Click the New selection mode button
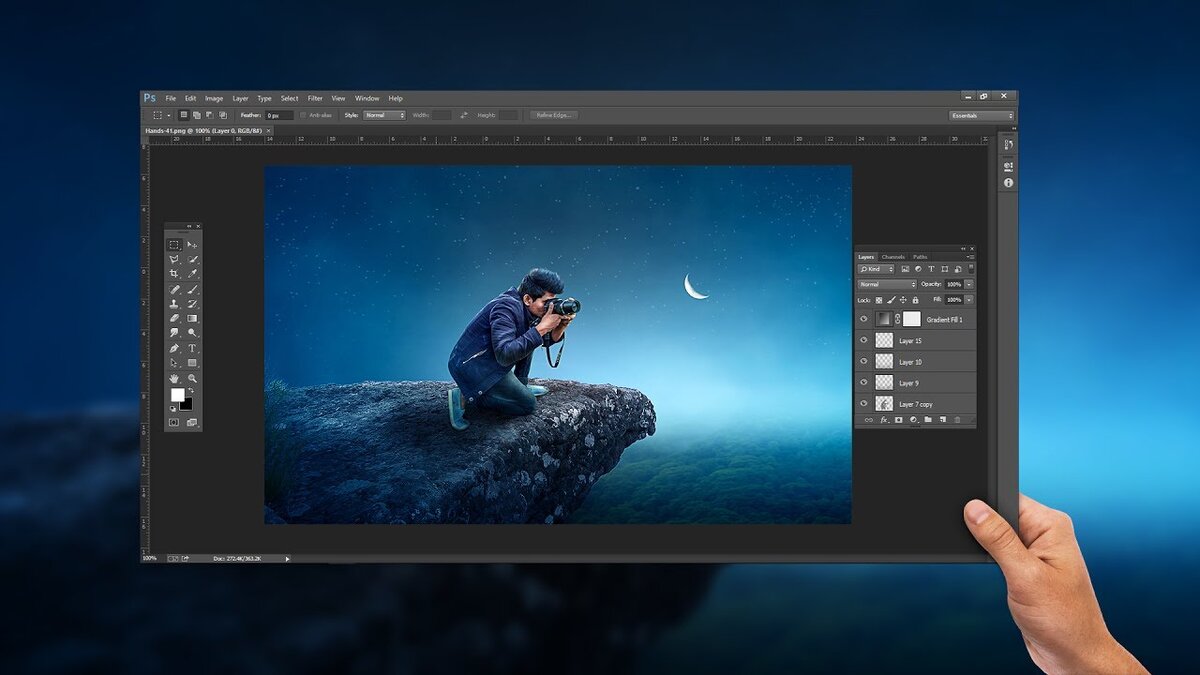This screenshot has height=675, width=1200. (184, 115)
